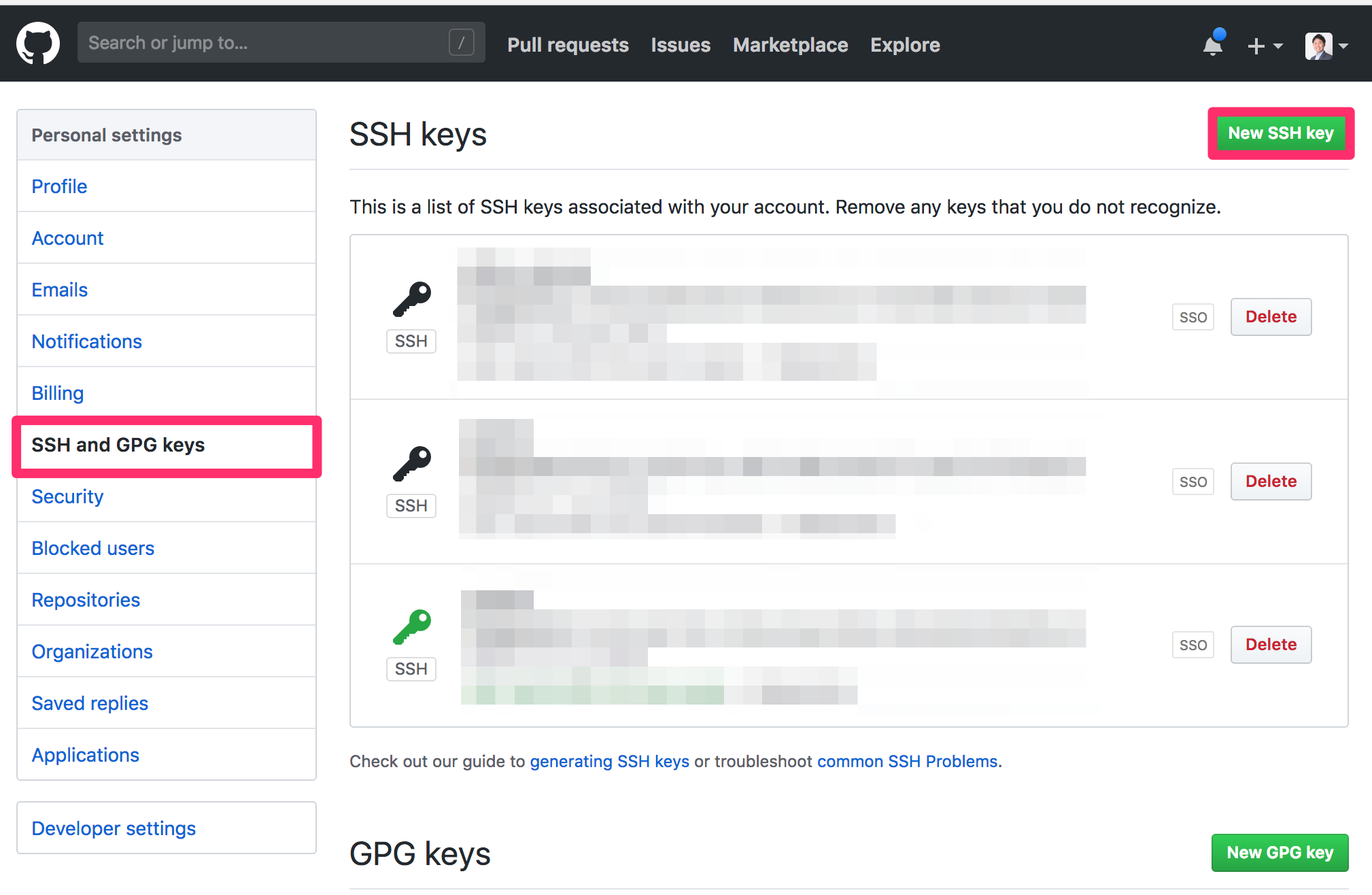This screenshot has height=895, width=1372.
Task: Click the first black key icon
Action: [412, 299]
